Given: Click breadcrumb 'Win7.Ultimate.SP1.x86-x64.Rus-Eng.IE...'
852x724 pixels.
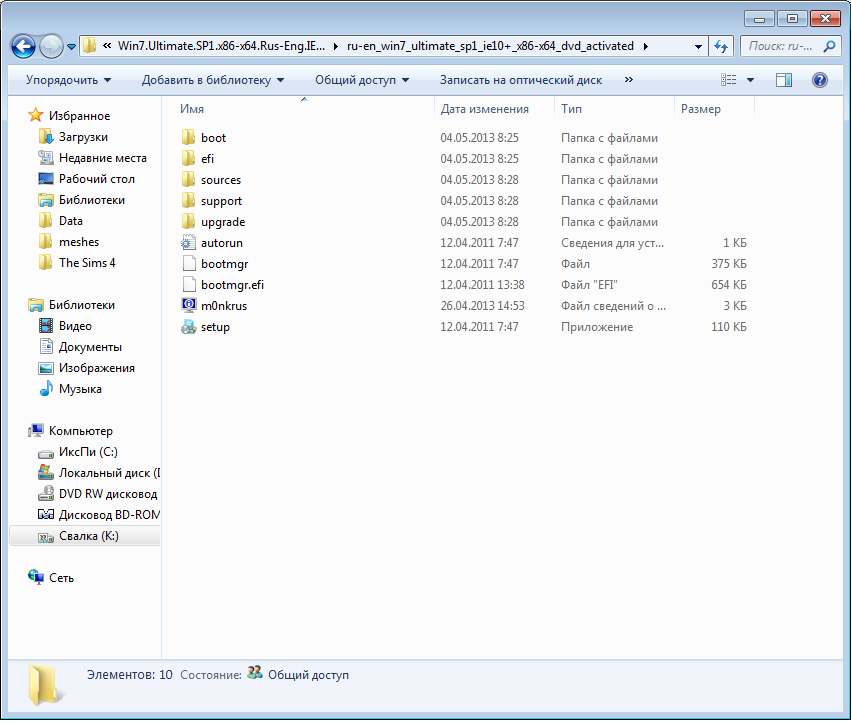Looking at the screenshot, I should [x=221, y=46].
